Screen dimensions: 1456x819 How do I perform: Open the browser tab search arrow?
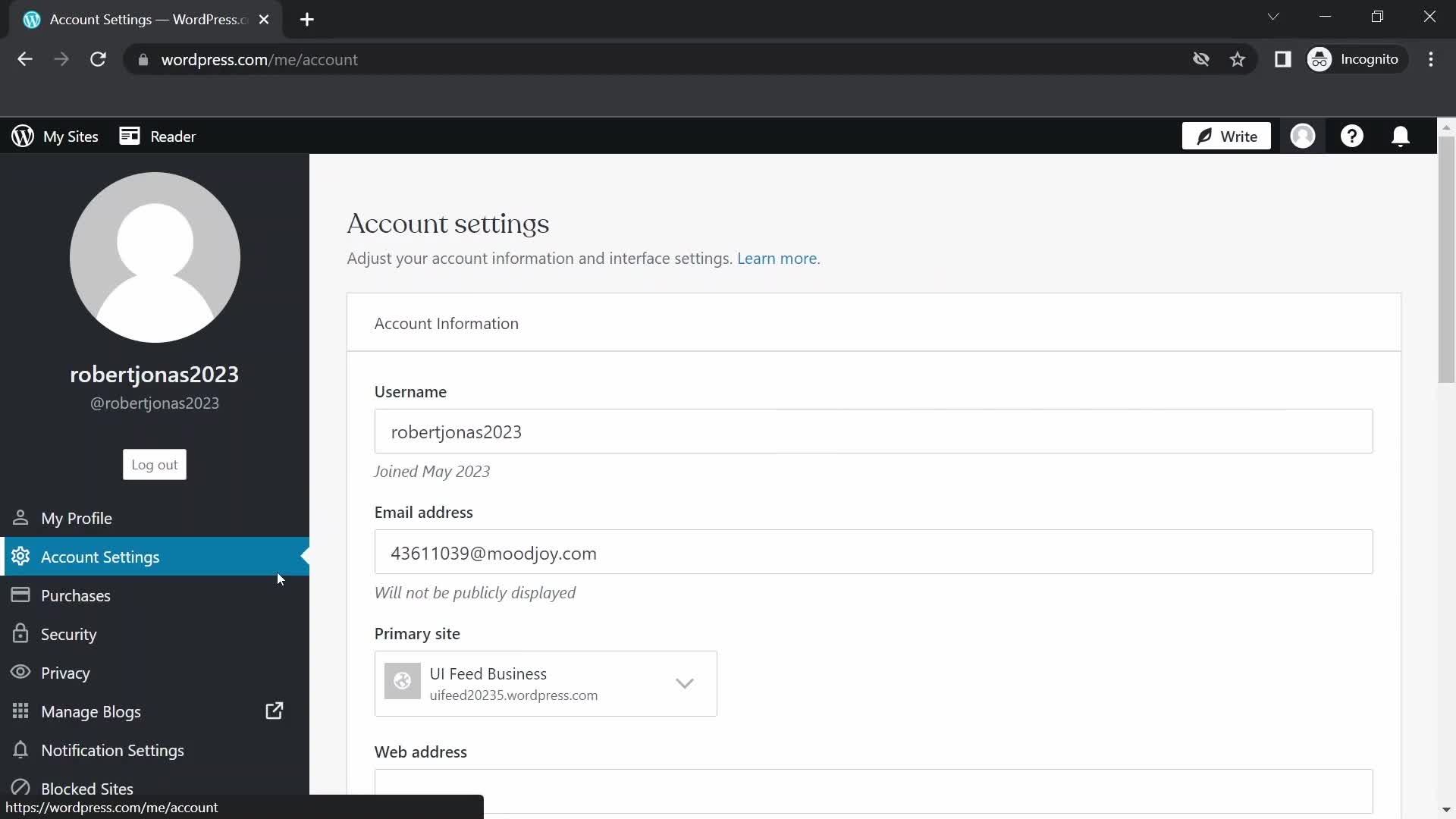[x=1273, y=16]
